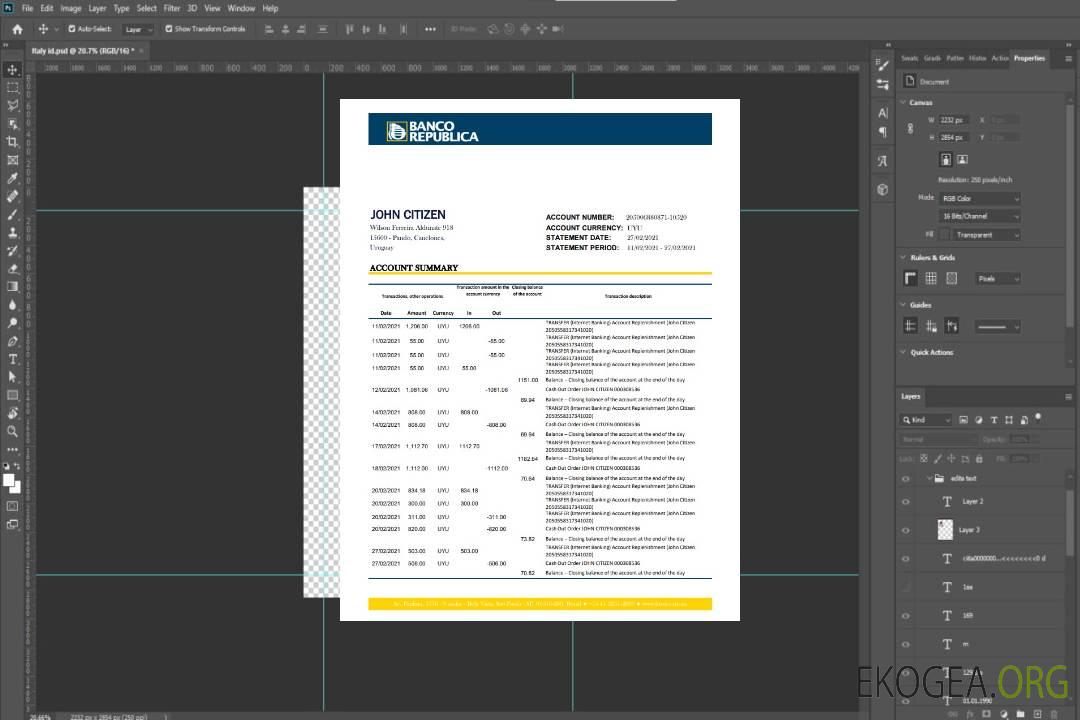
Task: Click the lock all icon in Layers
Action: [979, 458]
